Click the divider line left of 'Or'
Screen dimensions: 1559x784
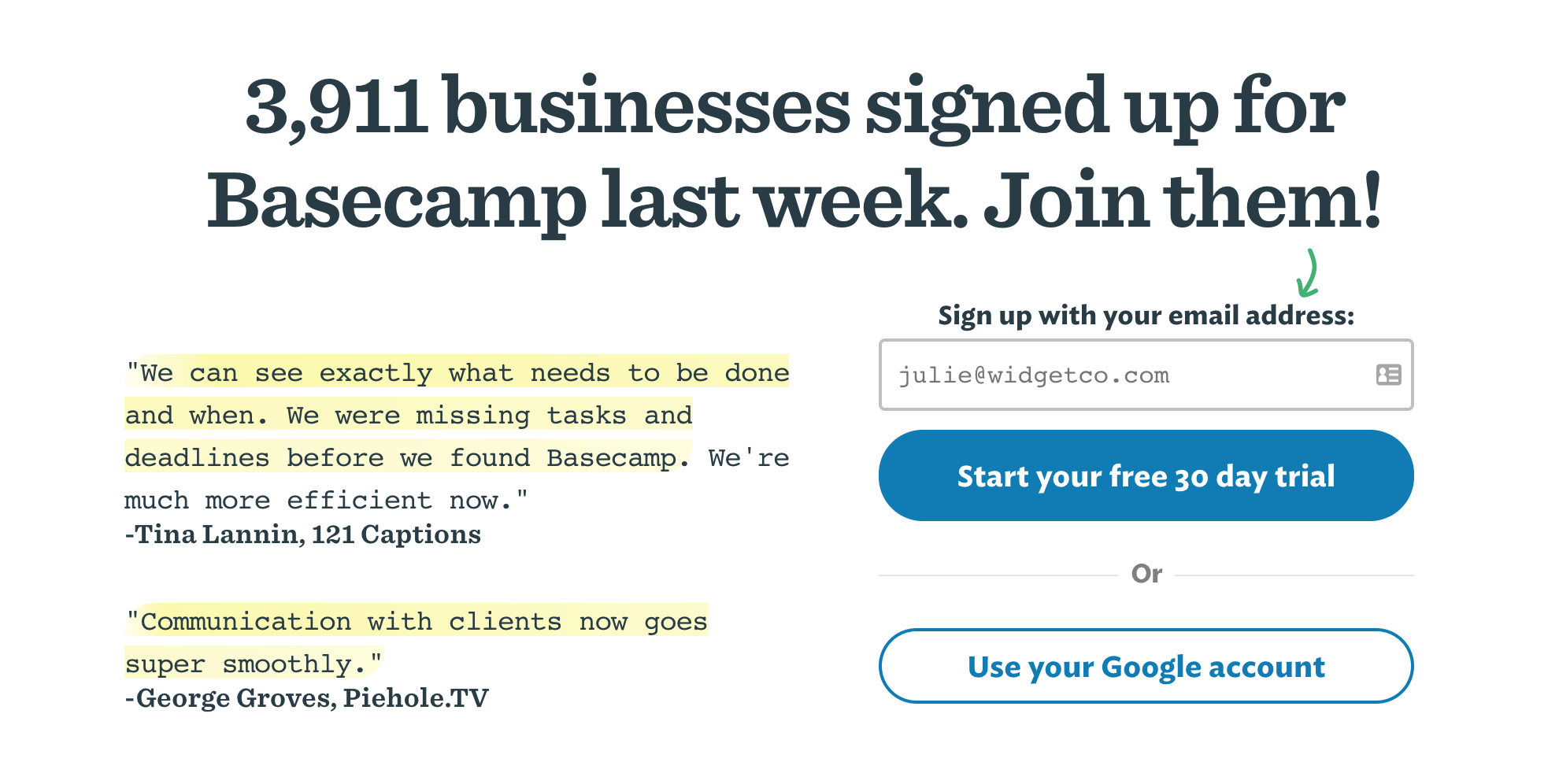(998, 575)
